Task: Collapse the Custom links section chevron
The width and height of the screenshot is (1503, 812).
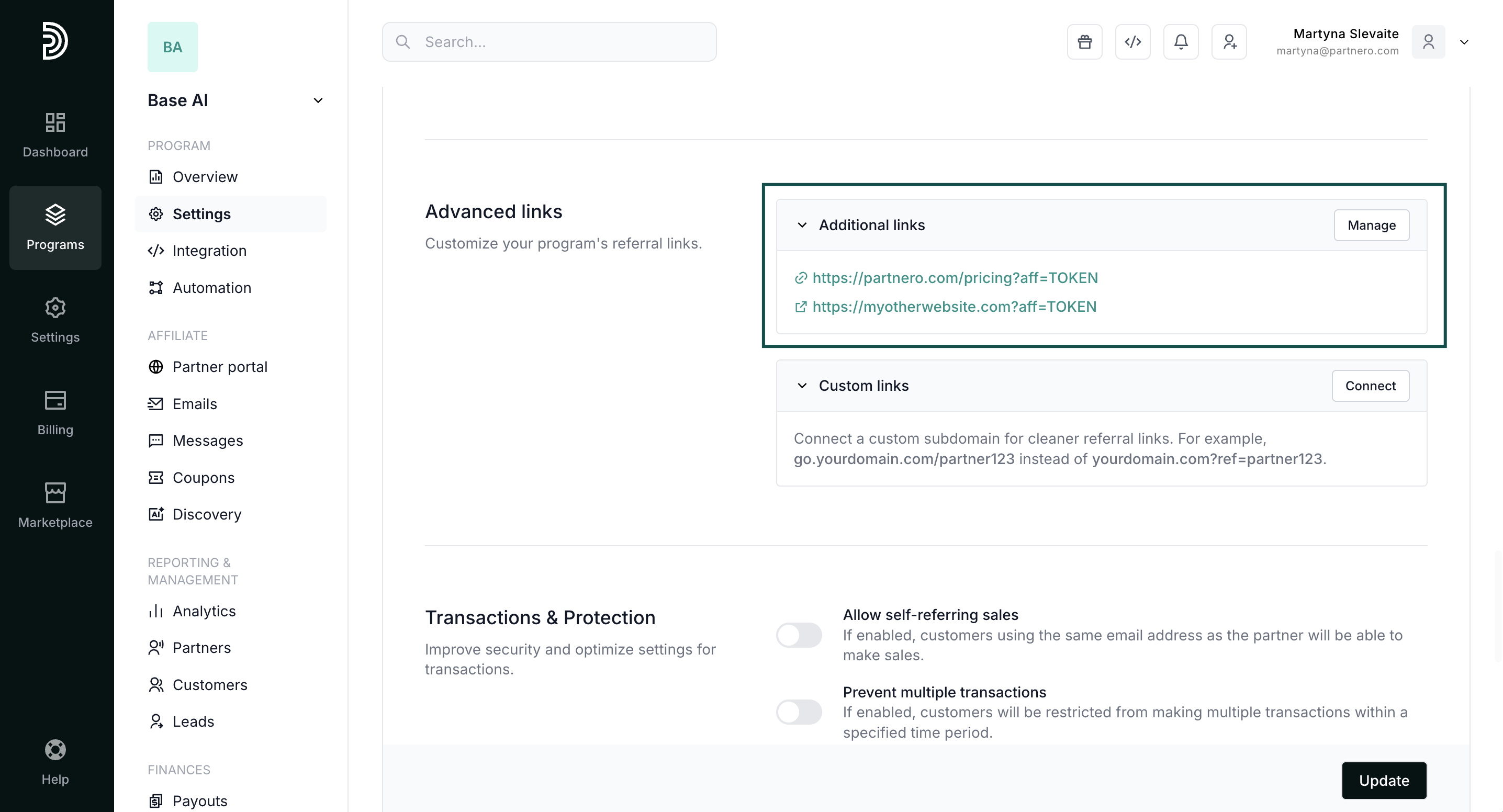Action: click(x=802, y=386)
